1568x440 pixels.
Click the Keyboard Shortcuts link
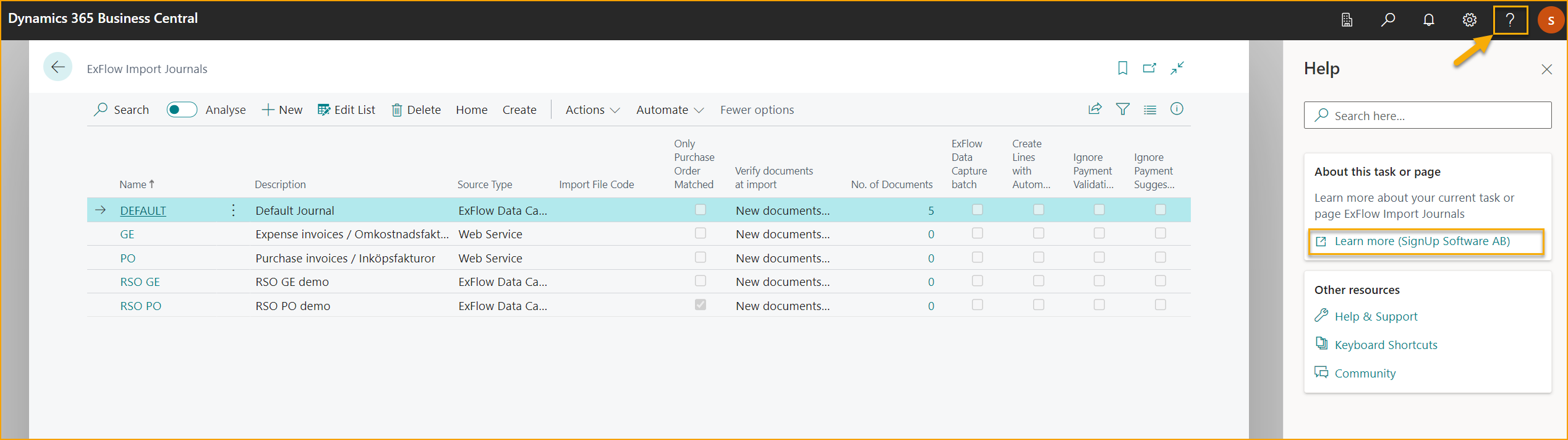[x=1386, y=345]
